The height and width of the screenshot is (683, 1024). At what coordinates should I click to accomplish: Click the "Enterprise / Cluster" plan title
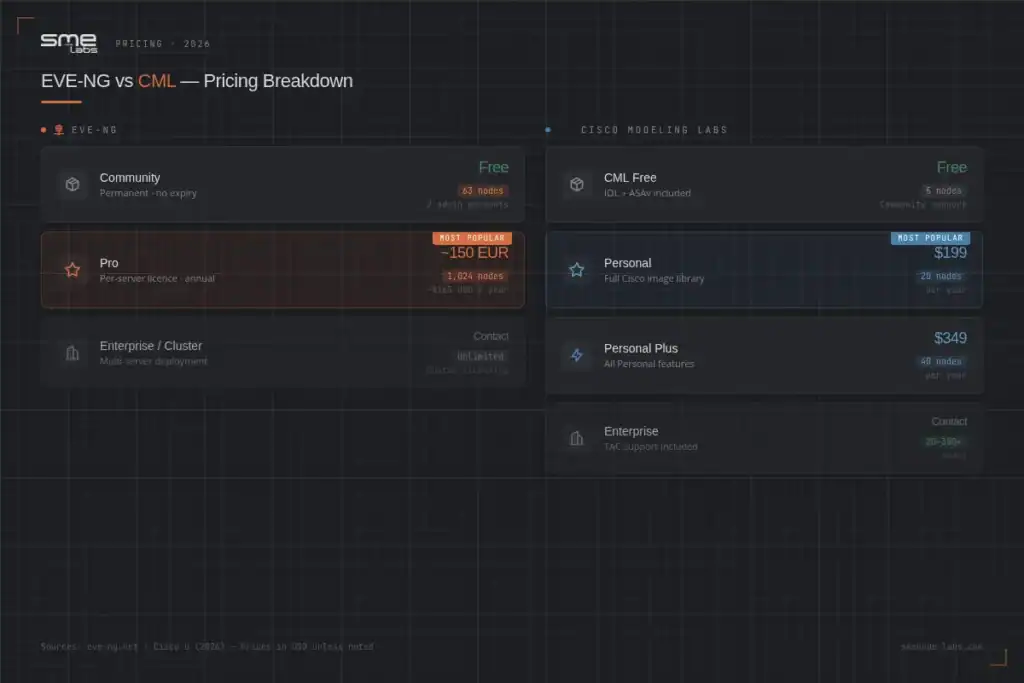click(x=151, y=345)
